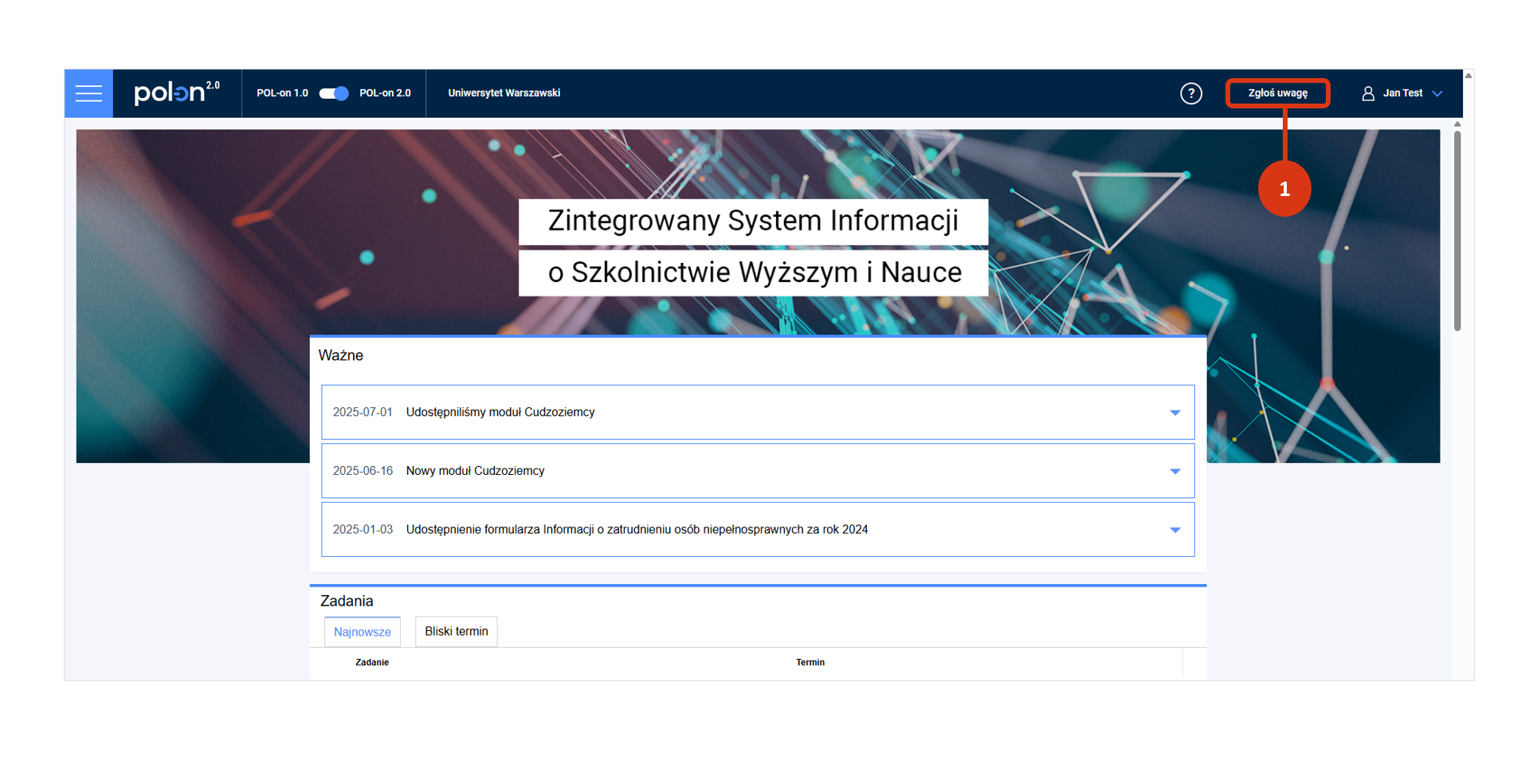This screenshot has width=1529, height=784.
Task: Select the POL-on 2.0 label
Action: coord(385,93)
